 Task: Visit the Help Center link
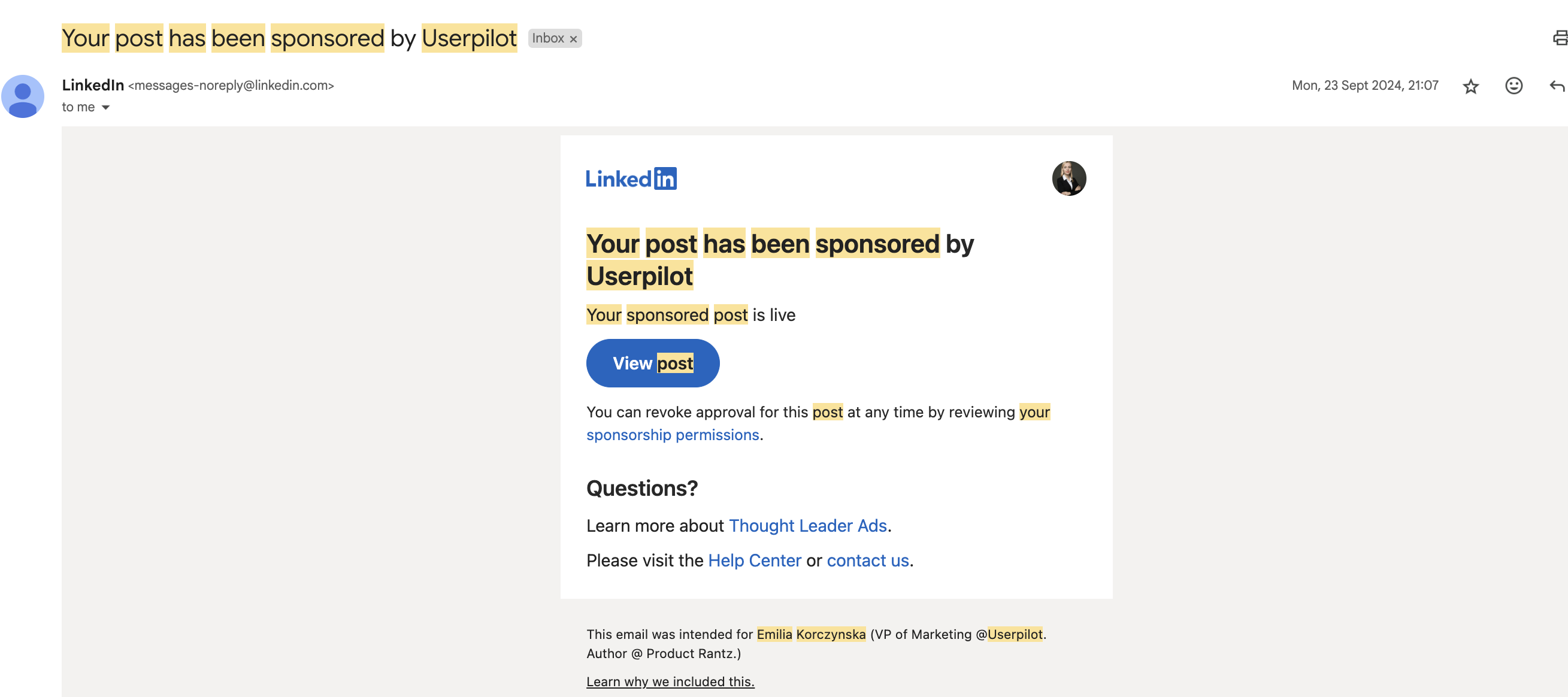(x=755, y=560)
